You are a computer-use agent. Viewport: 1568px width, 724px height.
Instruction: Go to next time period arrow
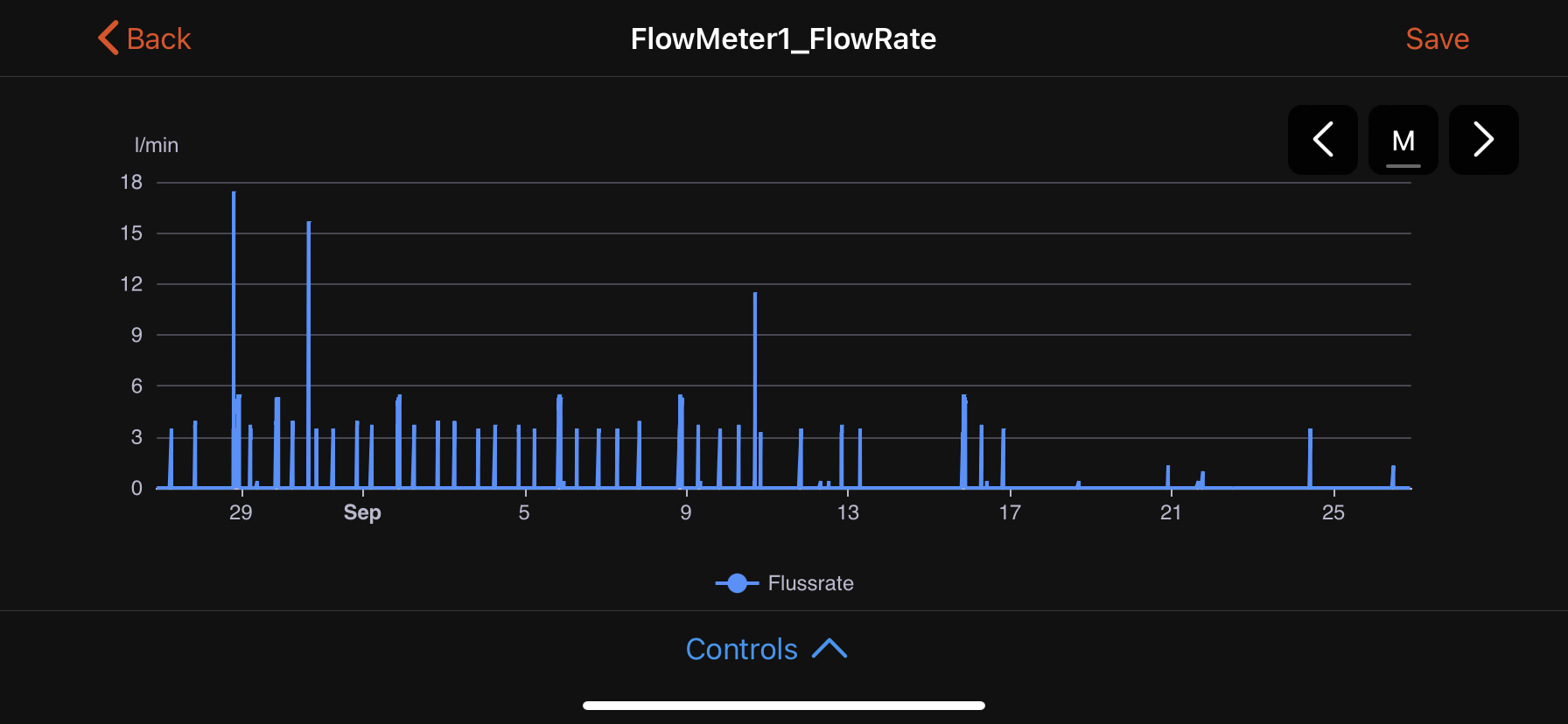(1483, 140)
